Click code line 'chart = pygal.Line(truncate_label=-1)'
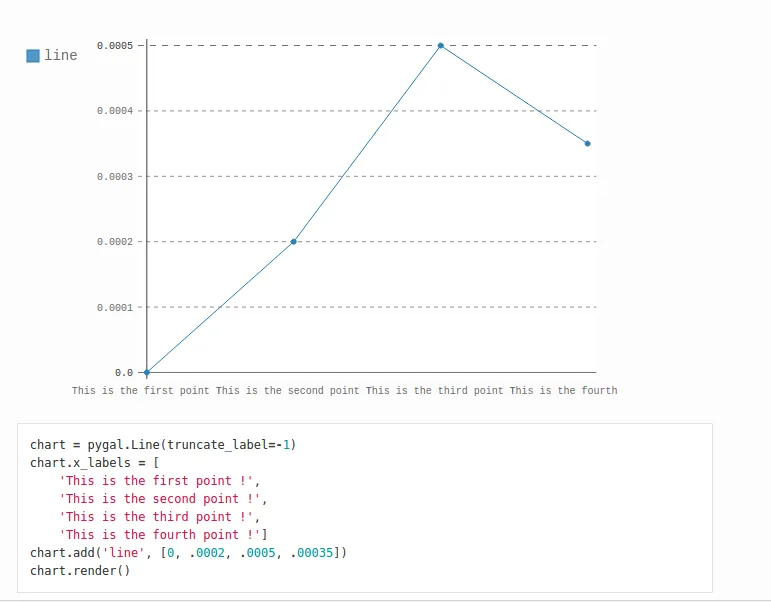The image size is (771, 602). pos(163,445)
